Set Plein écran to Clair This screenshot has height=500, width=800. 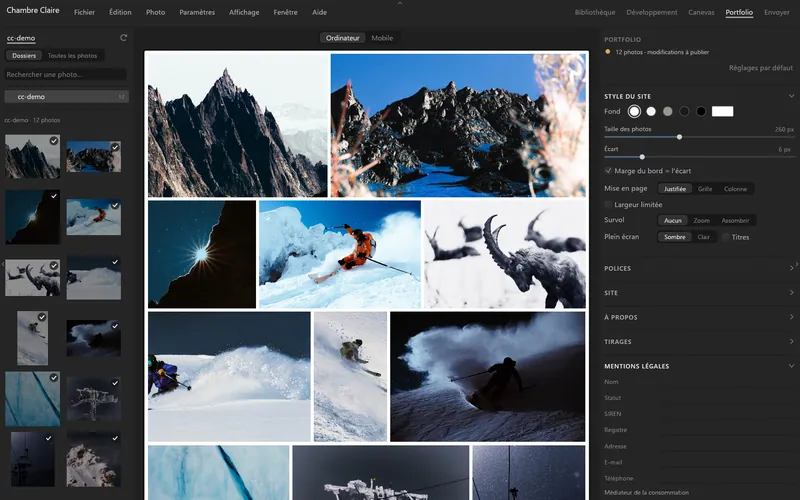point(704,237)
